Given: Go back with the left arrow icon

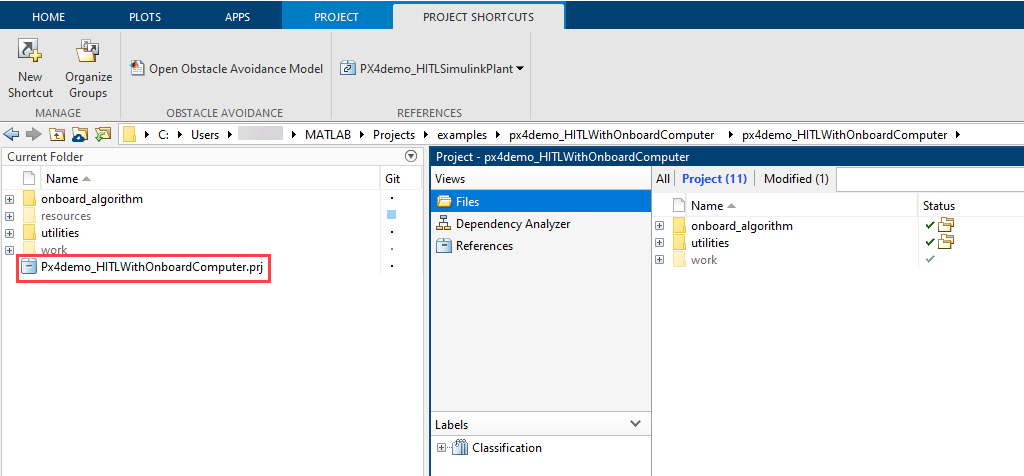Looking at the screenshot, I should pos(12,134).
